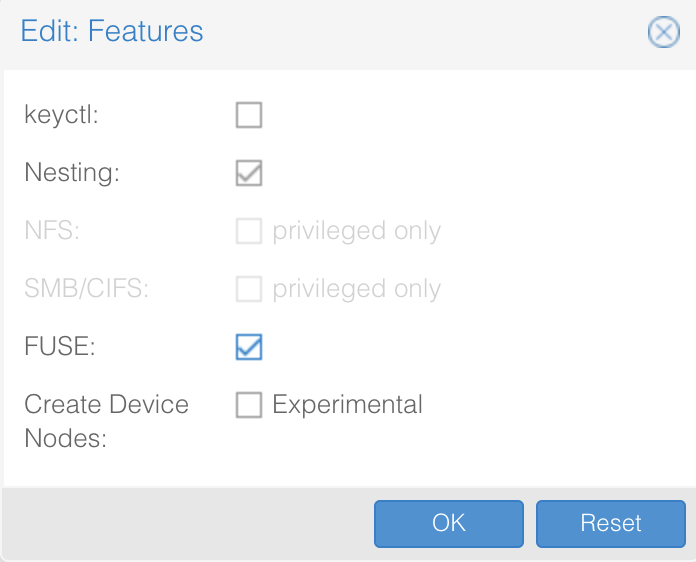The width and height of the screenshot is (696, 562).
Task: Click the "Edit: Features" dialog title
Action: click(112, 31)
